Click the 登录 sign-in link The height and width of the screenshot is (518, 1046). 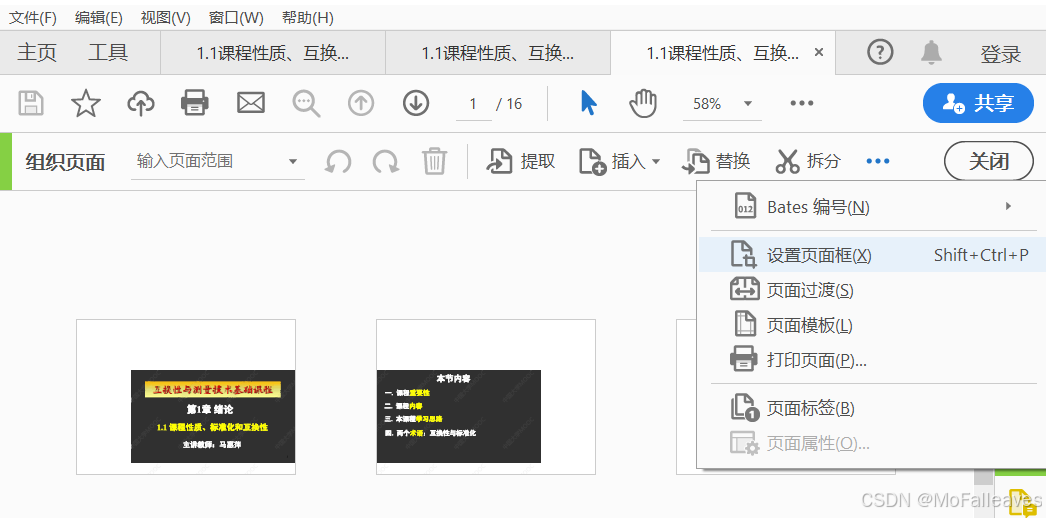click(x=1001, y=54)
